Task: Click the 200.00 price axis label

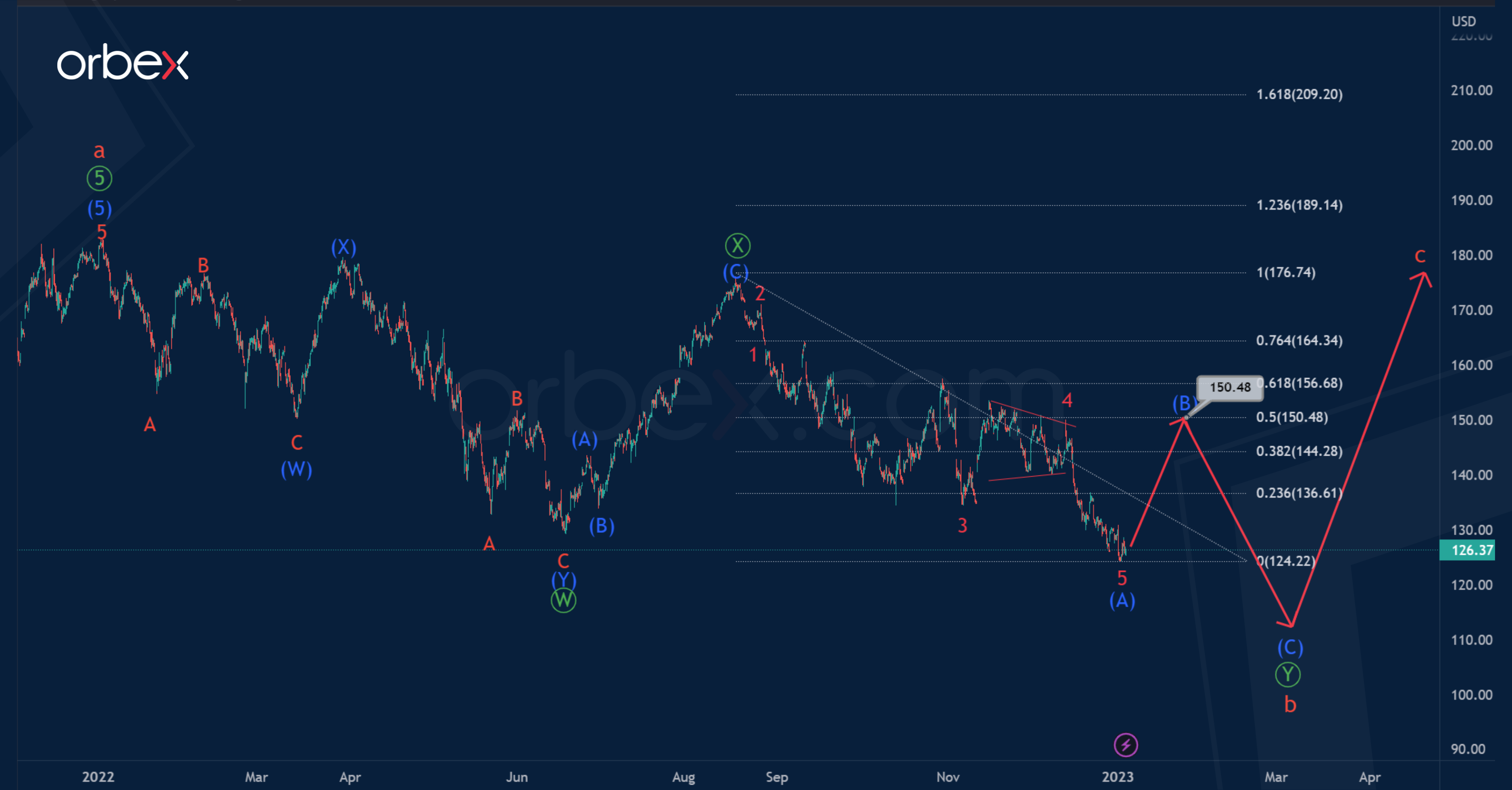Action: point(1471,146)
